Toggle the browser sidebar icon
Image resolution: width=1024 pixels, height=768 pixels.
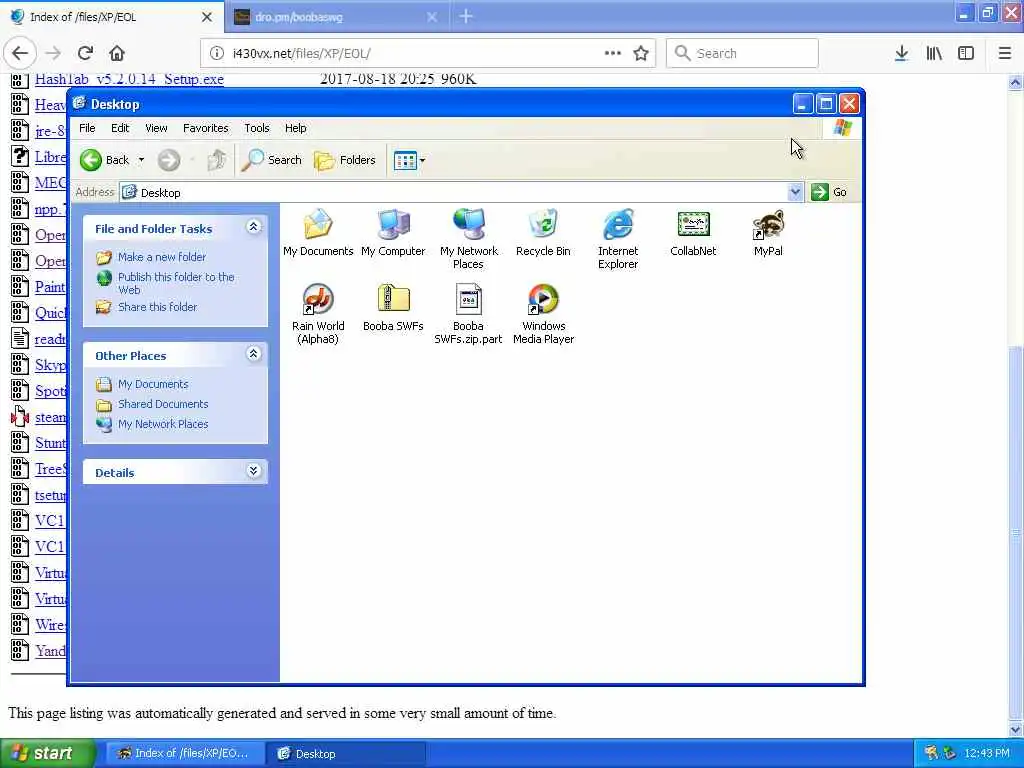[x=966, y=53]
